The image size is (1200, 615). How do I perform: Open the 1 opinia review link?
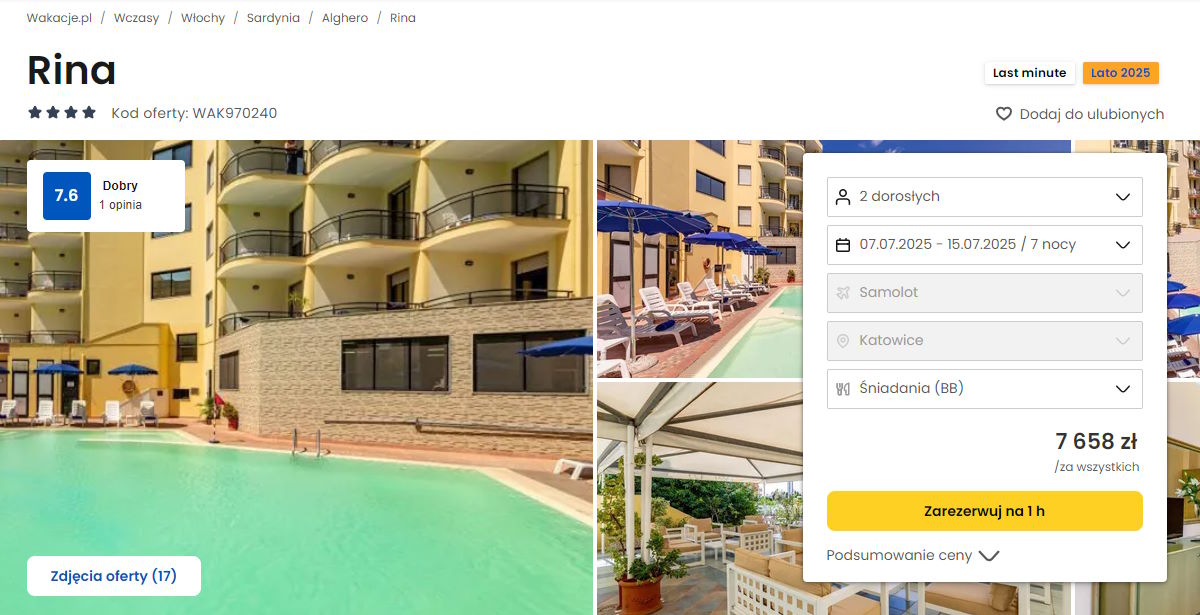pos(120,205)
